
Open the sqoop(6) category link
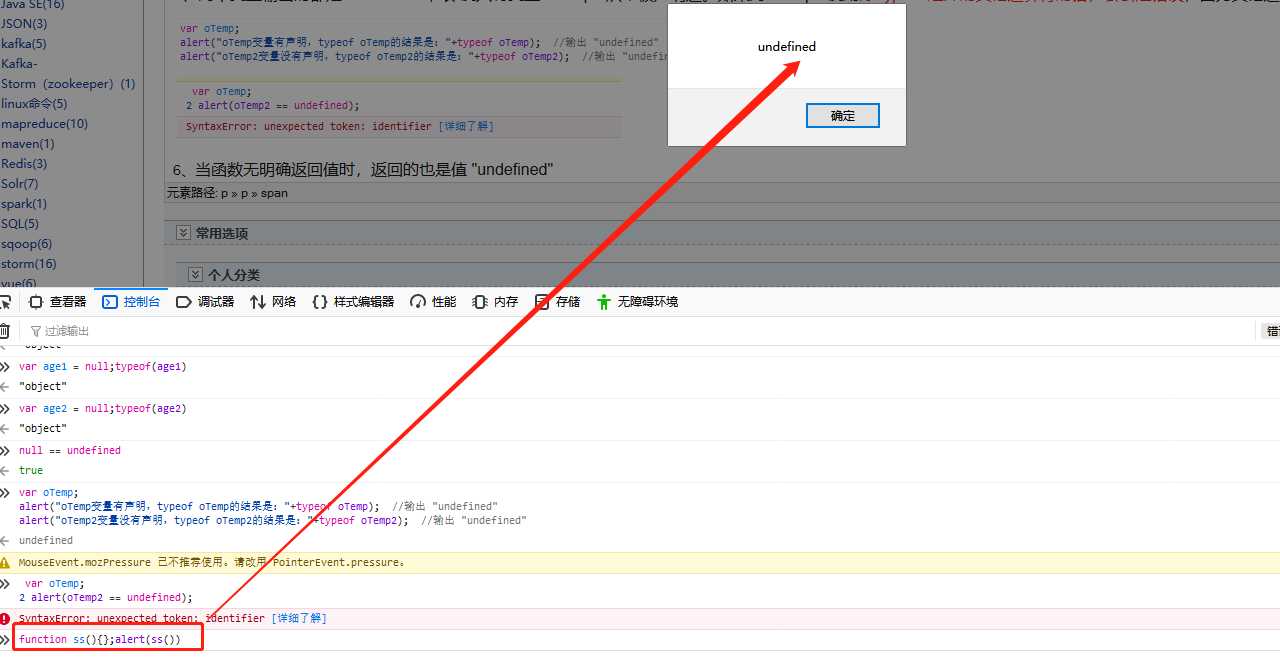coord(27,244)
